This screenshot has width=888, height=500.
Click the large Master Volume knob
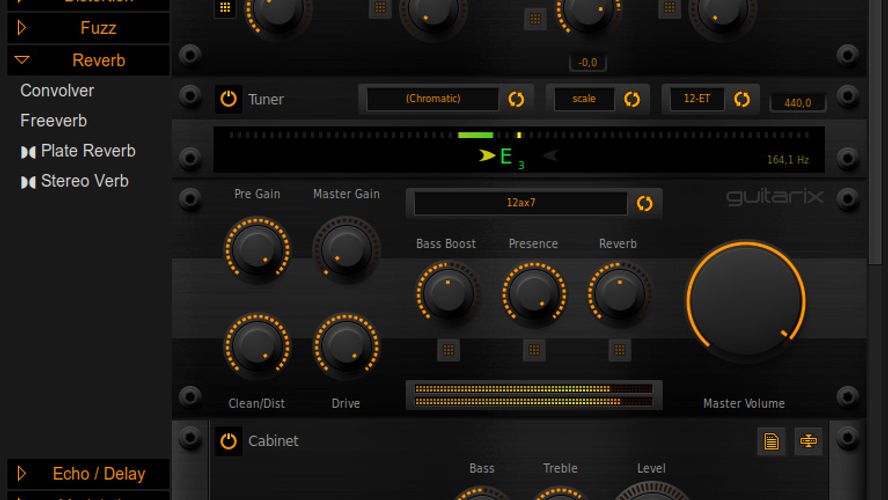[746, 300]
